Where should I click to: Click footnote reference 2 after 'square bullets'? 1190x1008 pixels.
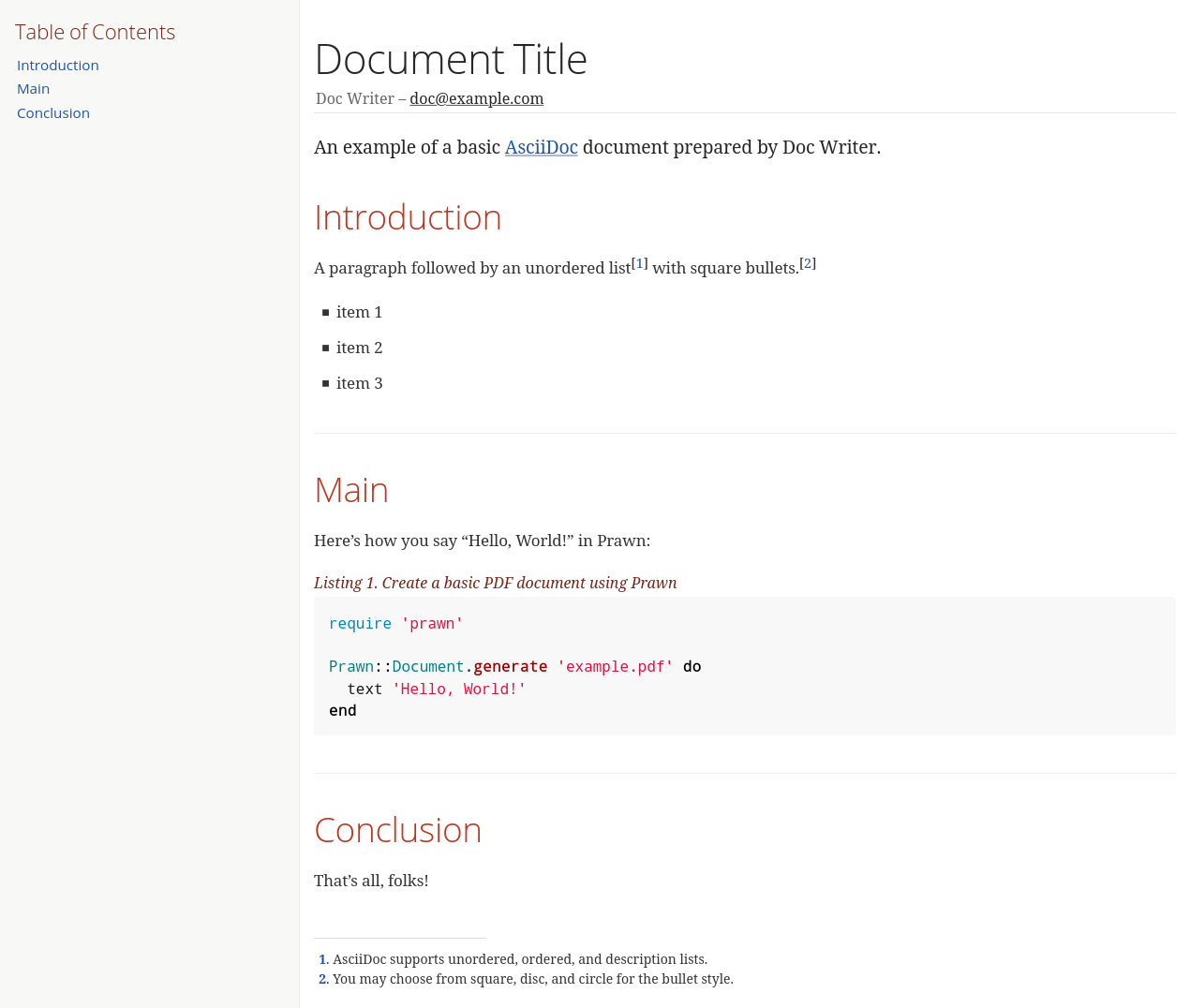coord(808,263)
